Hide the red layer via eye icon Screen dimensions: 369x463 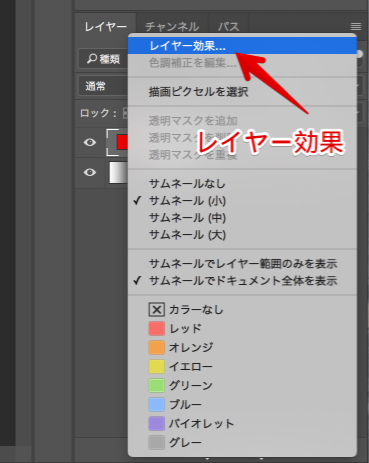pos(90,143)
